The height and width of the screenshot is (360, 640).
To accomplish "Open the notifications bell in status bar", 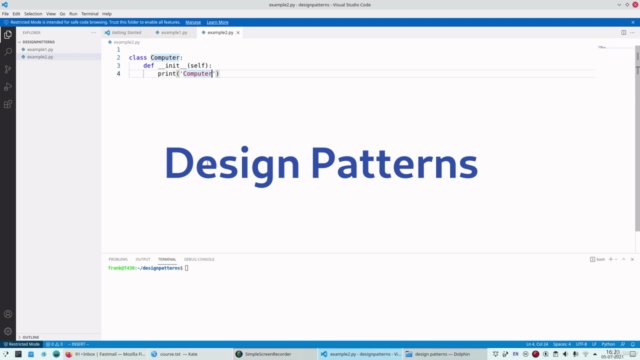I will (633, 344).
